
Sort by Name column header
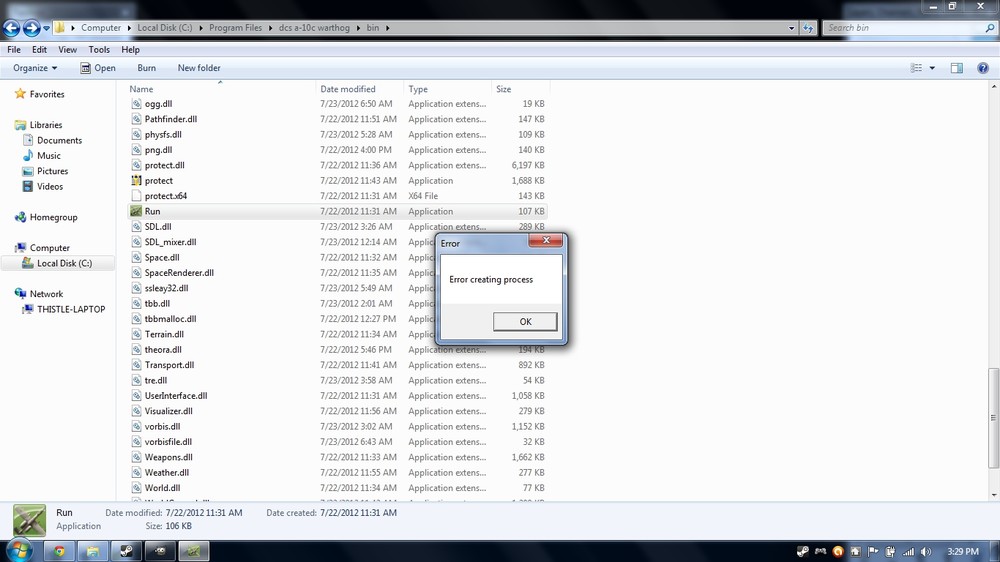(x=220, y=89)
